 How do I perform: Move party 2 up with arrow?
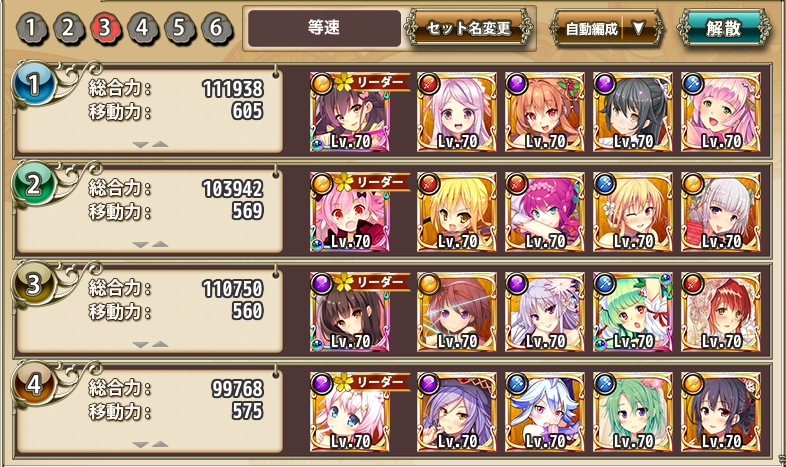pyautogui.click(x=160, y=245)
